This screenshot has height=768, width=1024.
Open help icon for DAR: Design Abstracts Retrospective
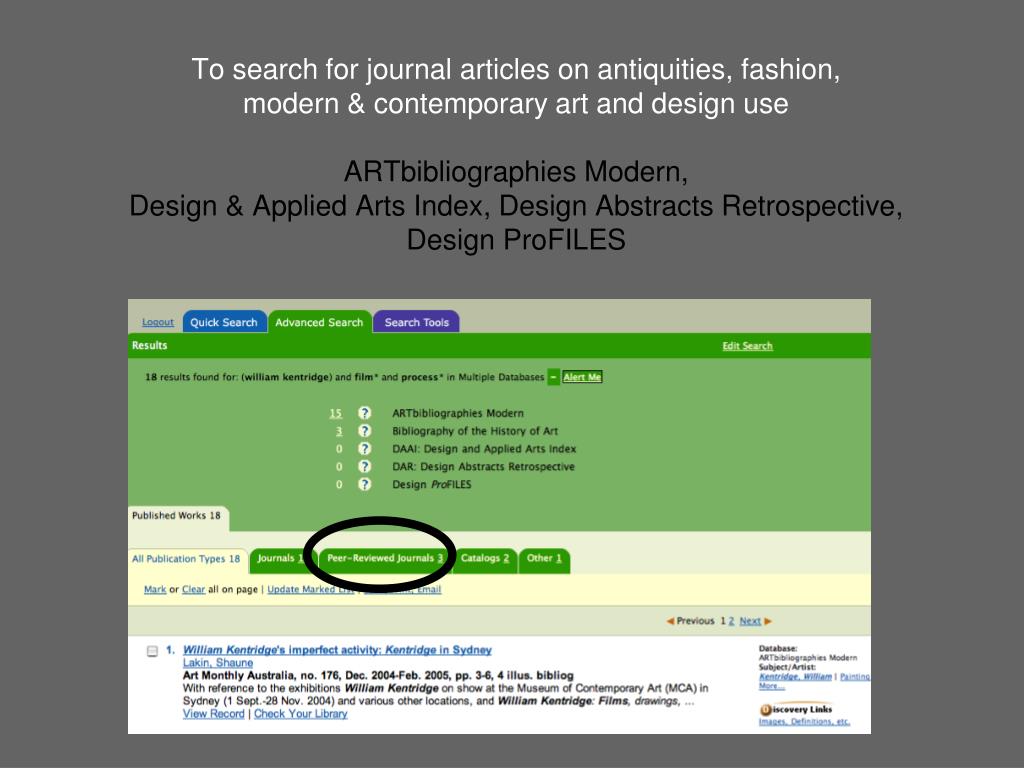364,466
